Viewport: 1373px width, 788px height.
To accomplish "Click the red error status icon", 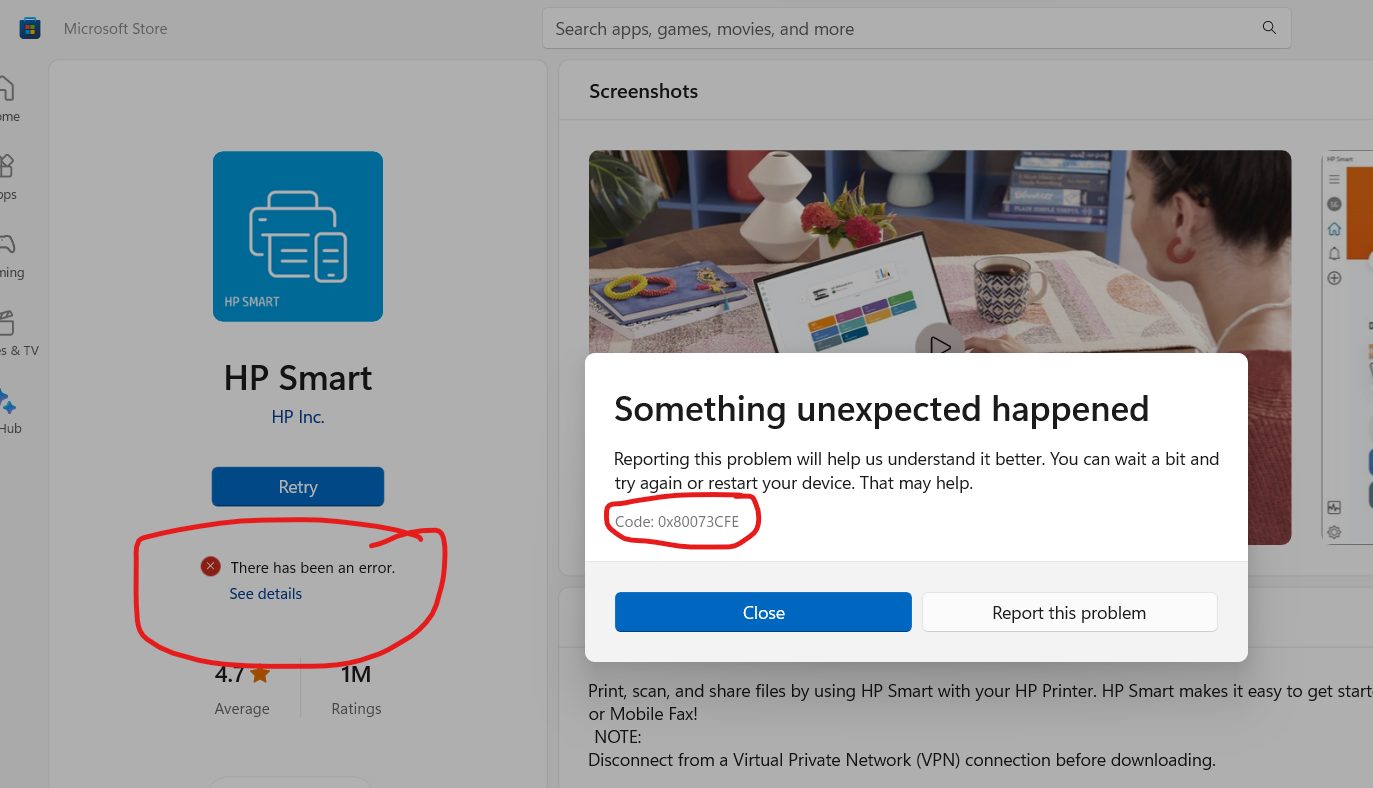I will [x=210, y=567].
